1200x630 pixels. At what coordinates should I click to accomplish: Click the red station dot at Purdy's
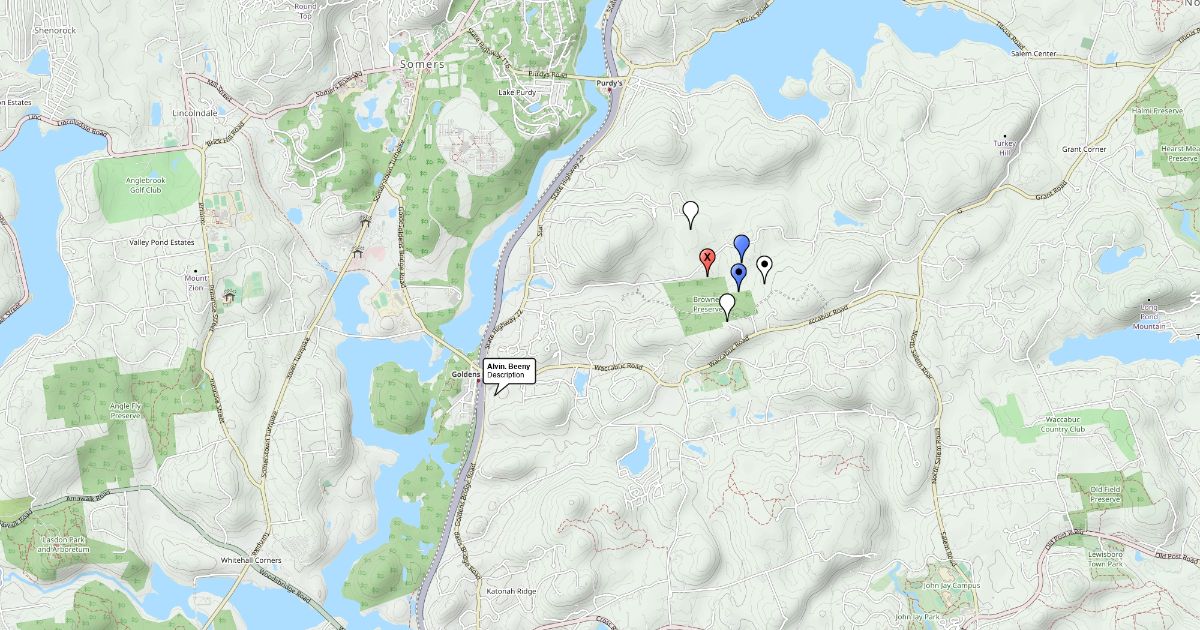[610, 91]
